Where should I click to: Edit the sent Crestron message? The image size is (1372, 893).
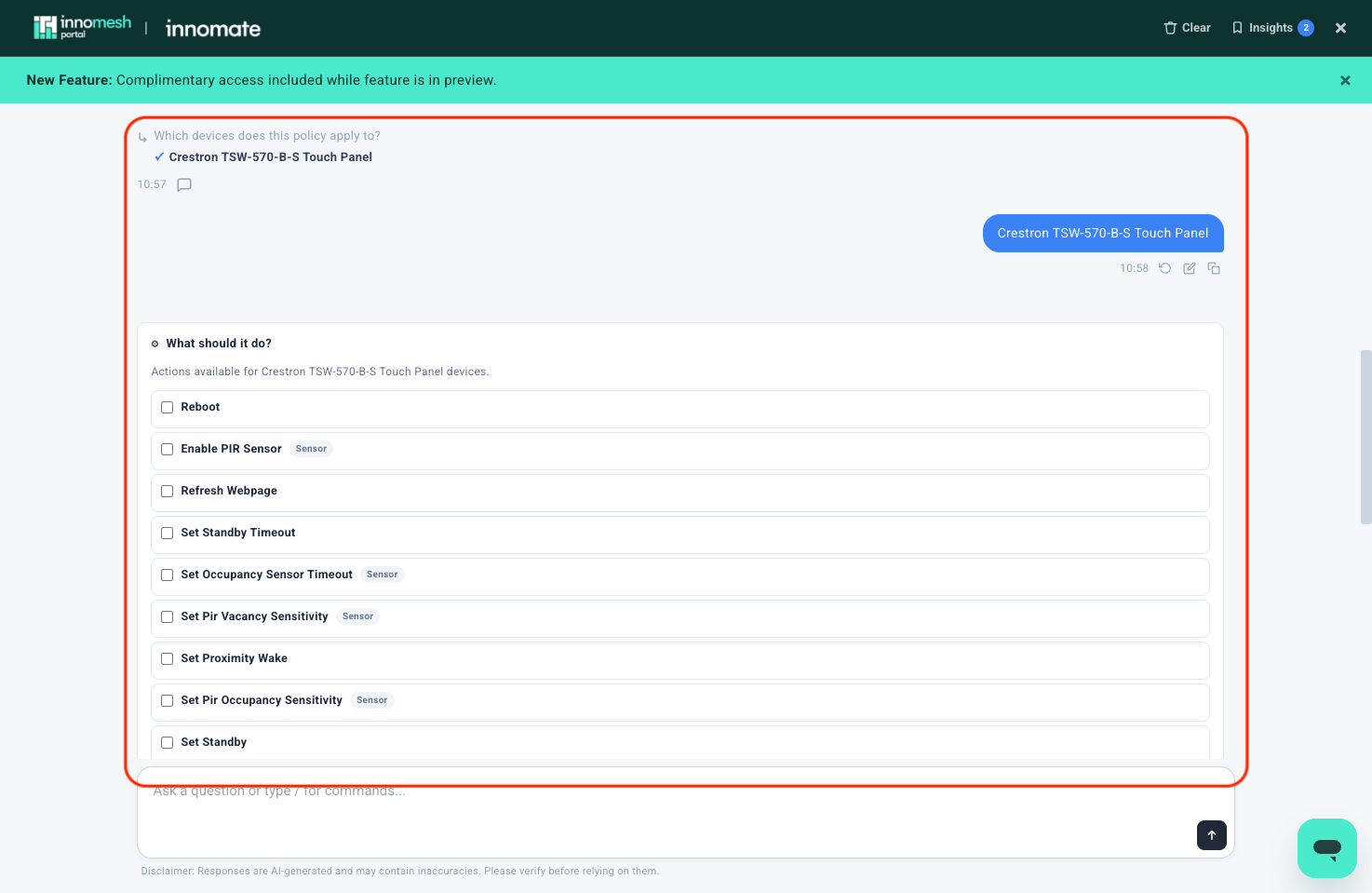pos(1190,268)
